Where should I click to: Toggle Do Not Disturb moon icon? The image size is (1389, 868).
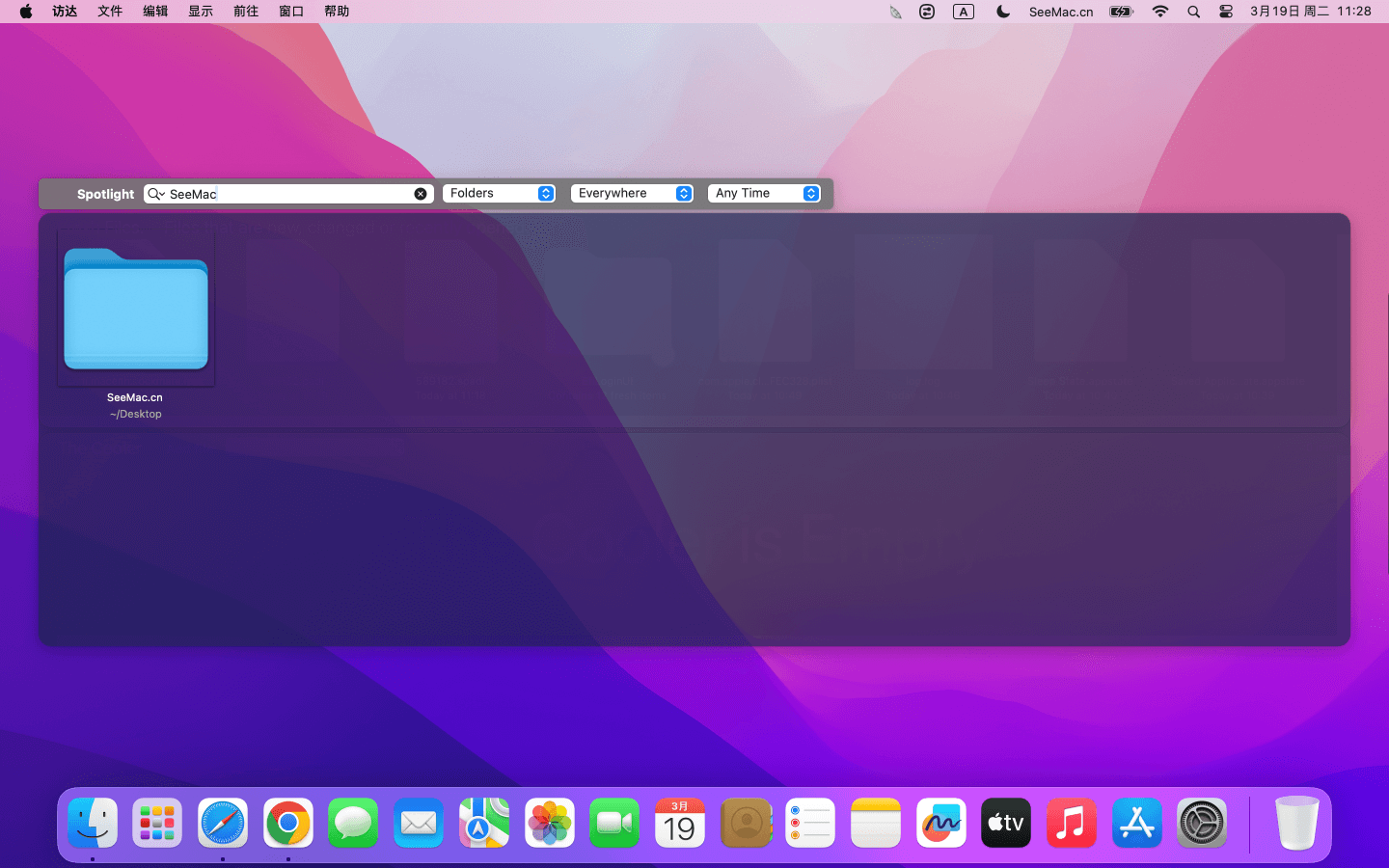coord(1003,12)
